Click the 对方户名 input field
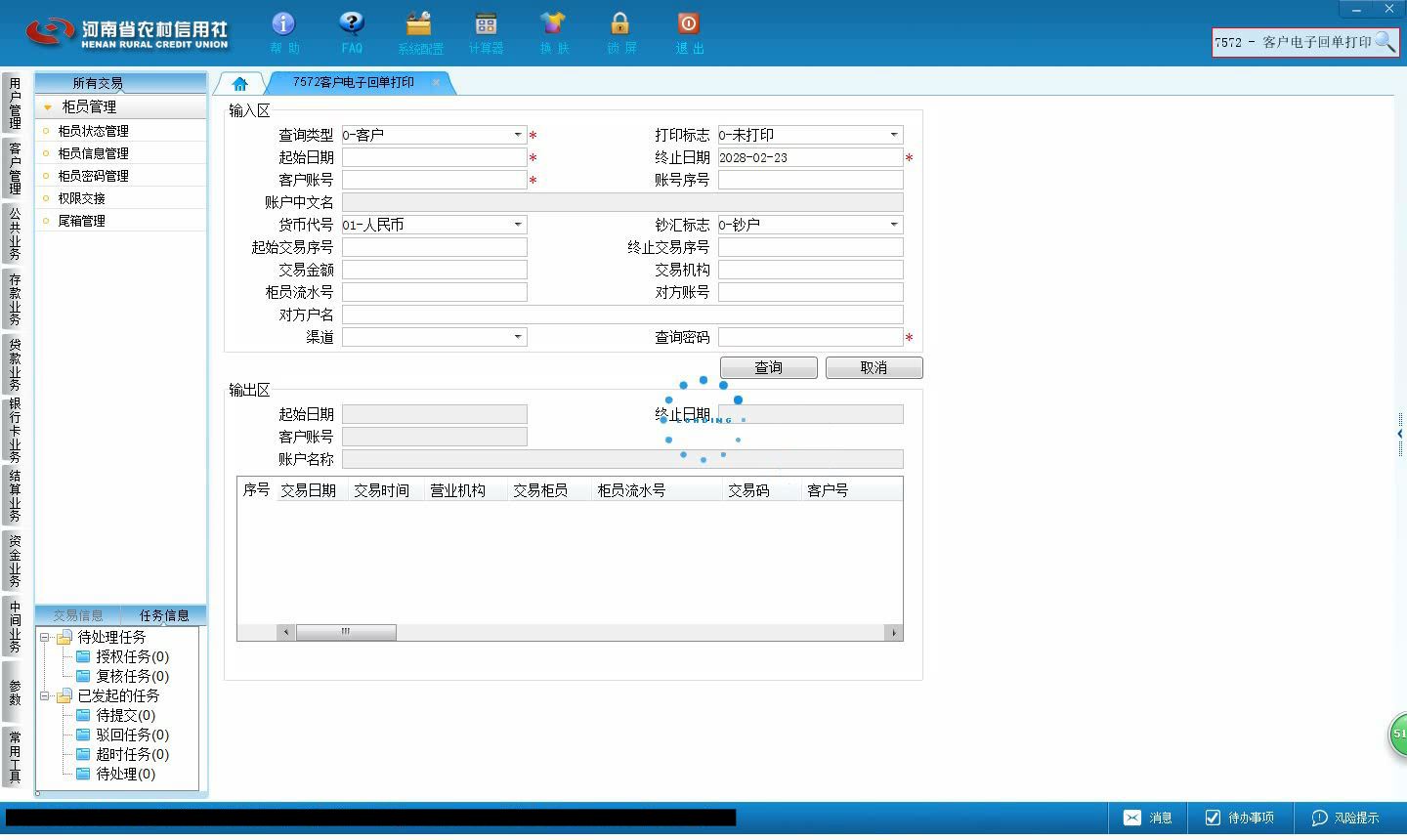Screen dimensions: 1407x840 [x=622, y=315]
